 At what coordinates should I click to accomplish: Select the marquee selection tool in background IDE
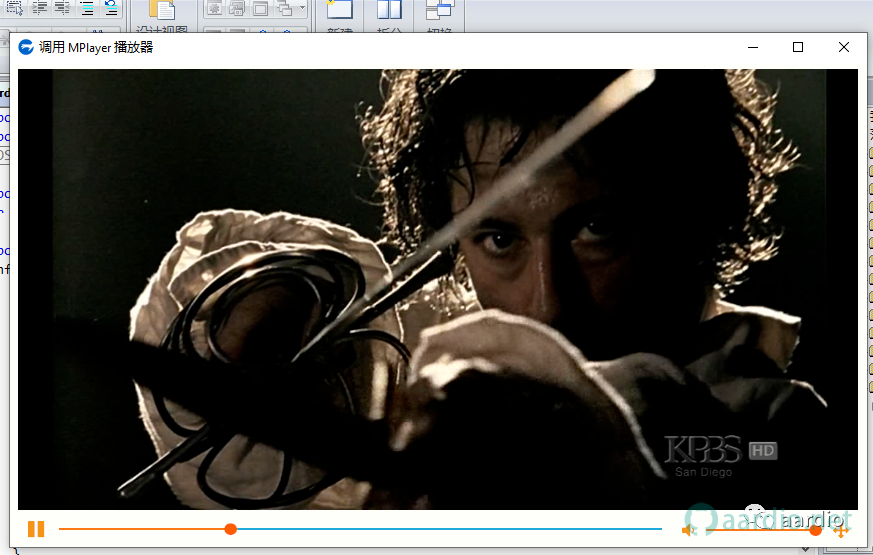click(14, 7)
